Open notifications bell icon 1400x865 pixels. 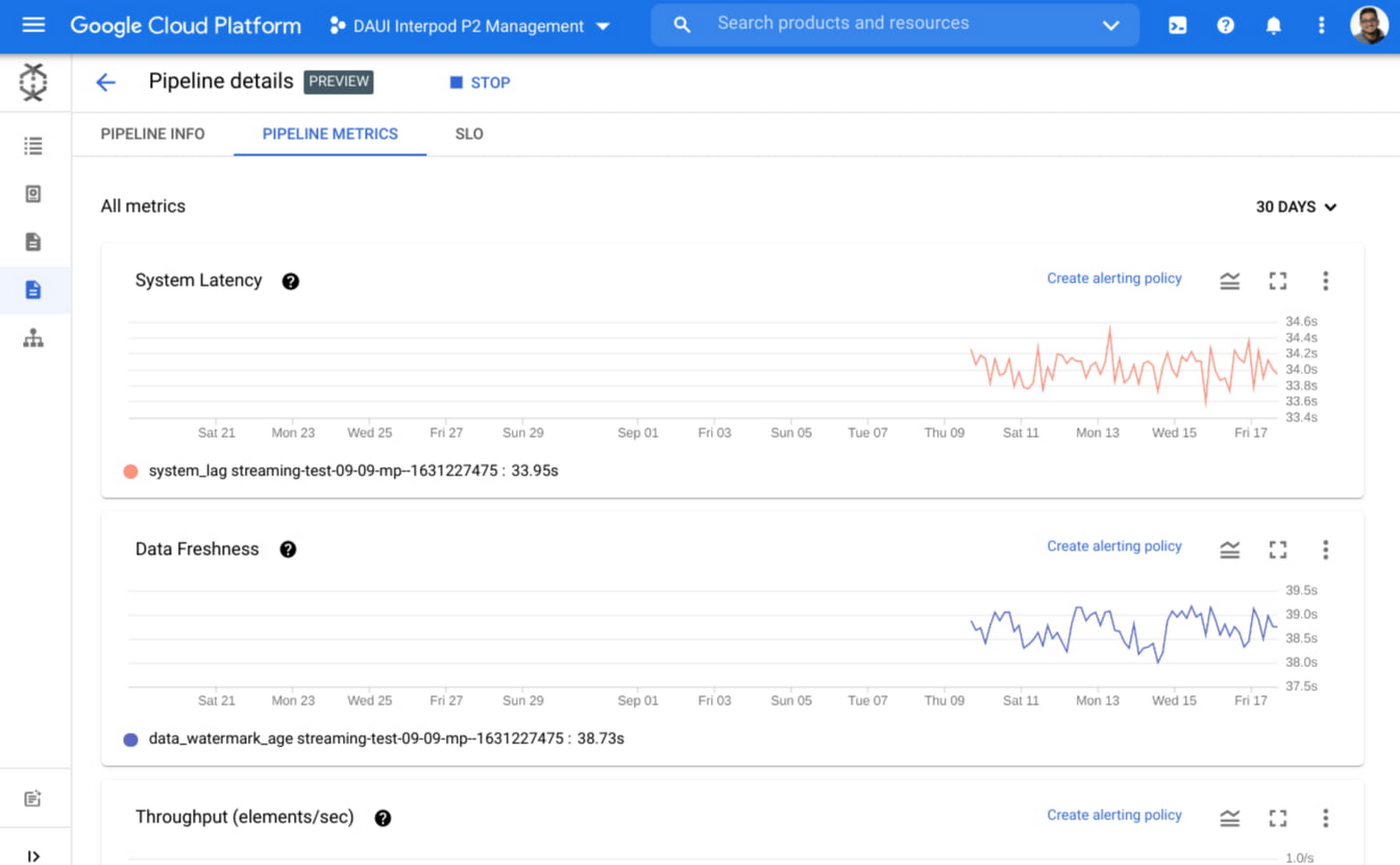(1274, 26)
